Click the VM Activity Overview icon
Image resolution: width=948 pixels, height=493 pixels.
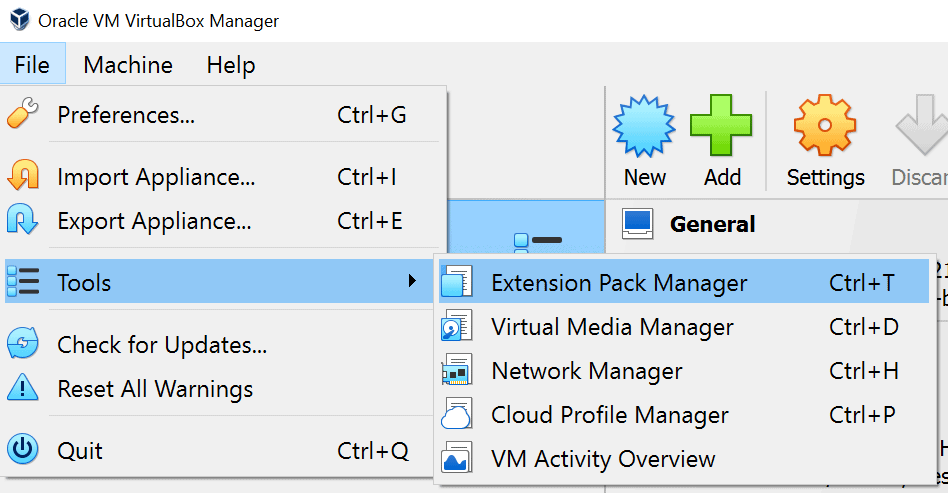(x=457, y=459)
